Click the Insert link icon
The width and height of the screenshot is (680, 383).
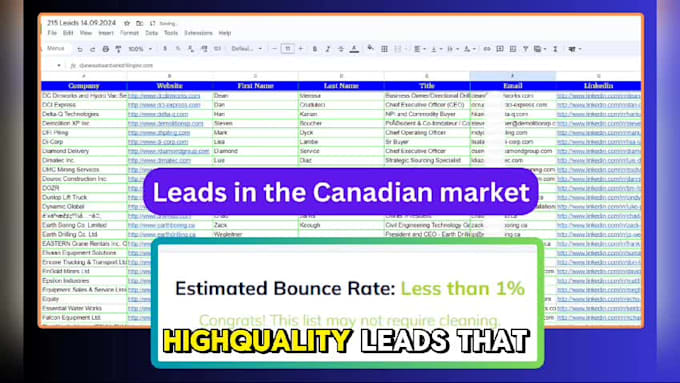pos(487,49)
